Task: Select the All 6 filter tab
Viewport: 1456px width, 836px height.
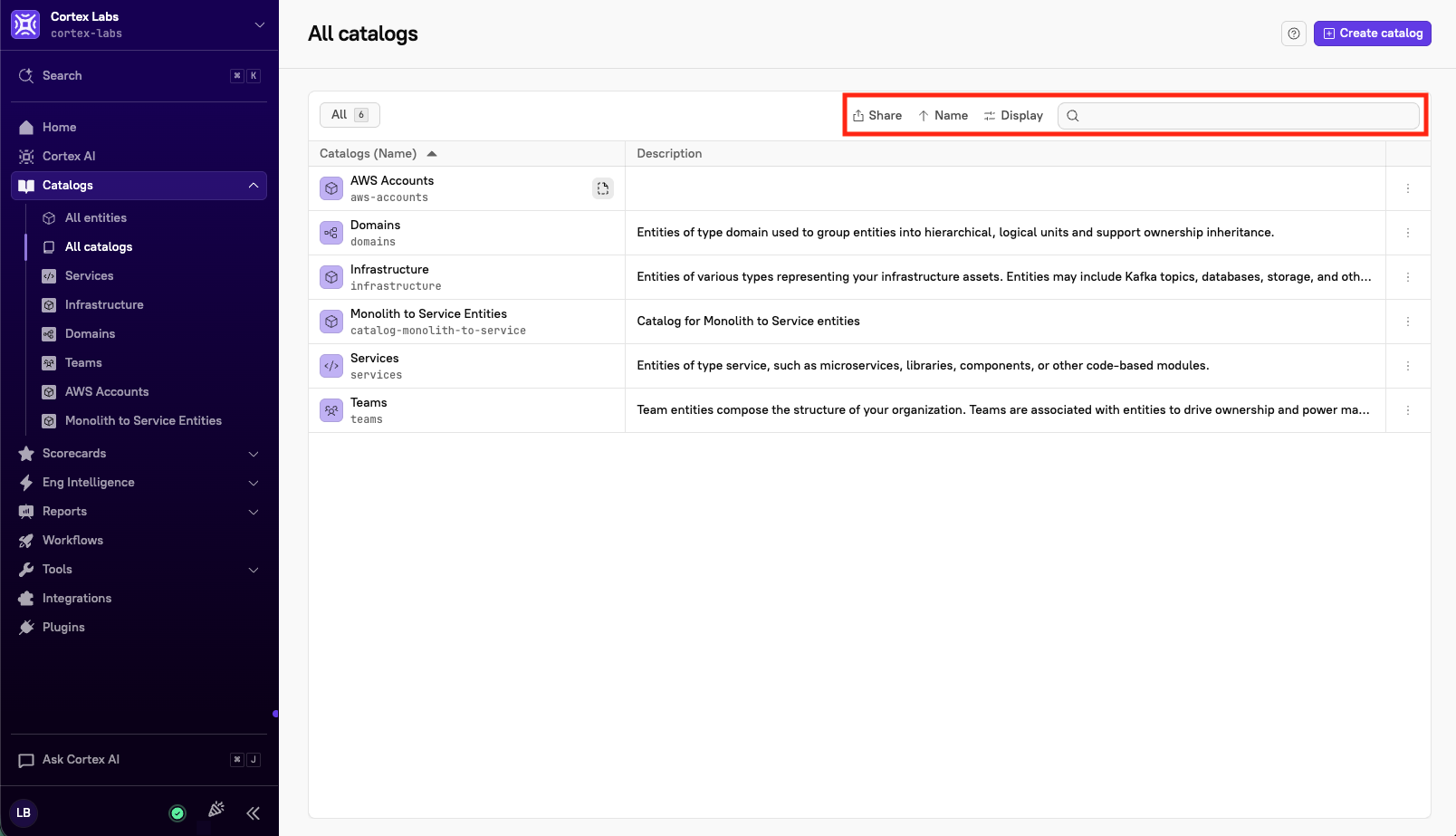Action: (350, 115)
